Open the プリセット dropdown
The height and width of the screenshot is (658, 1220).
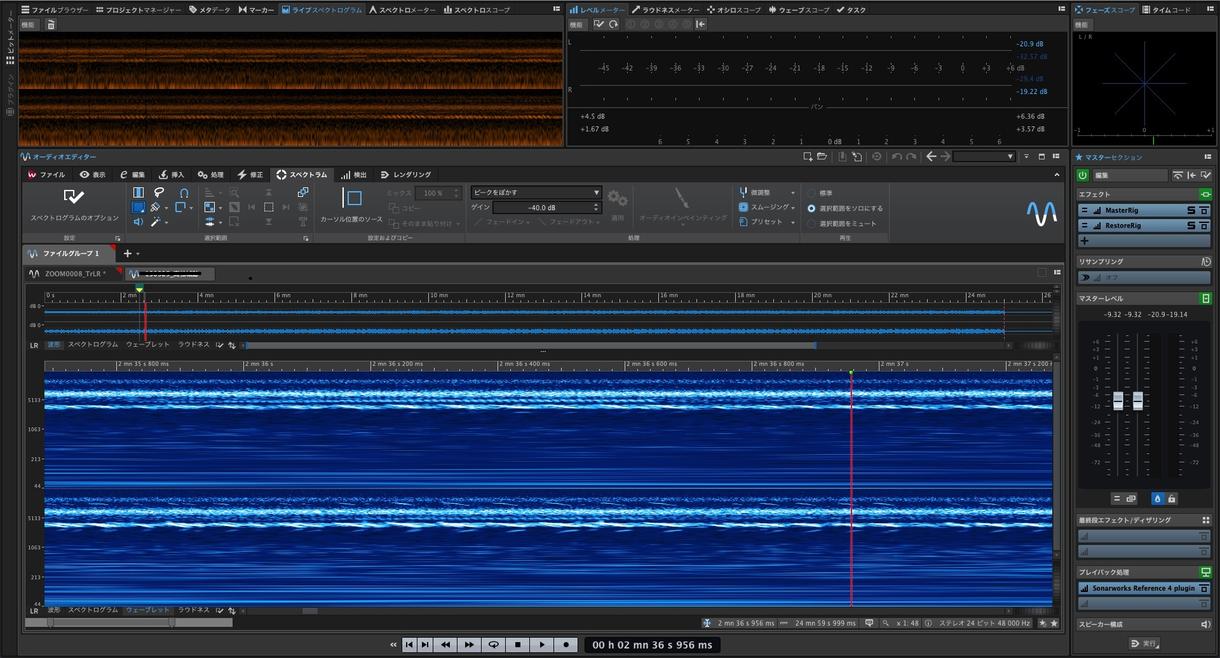point(766,221)
